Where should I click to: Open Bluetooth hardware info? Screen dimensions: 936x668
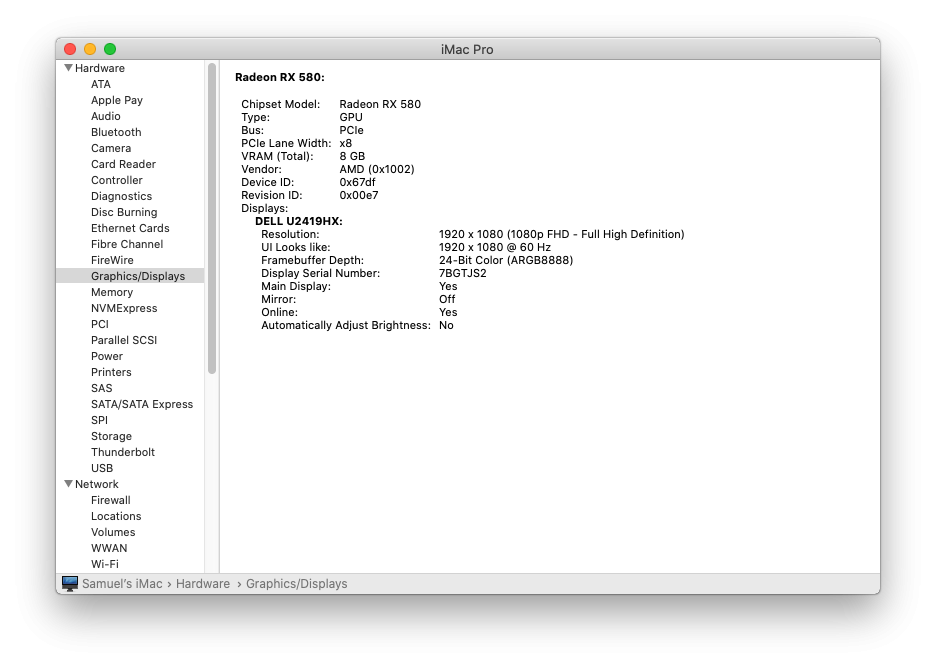116,133
